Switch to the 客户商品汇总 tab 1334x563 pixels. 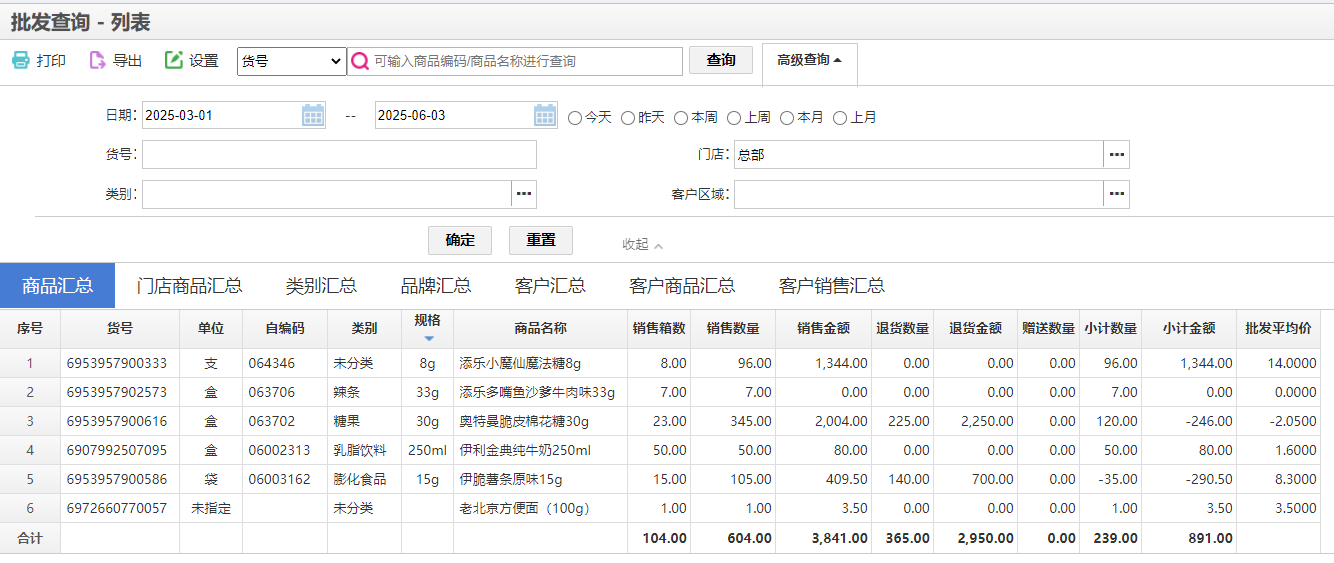682,286
